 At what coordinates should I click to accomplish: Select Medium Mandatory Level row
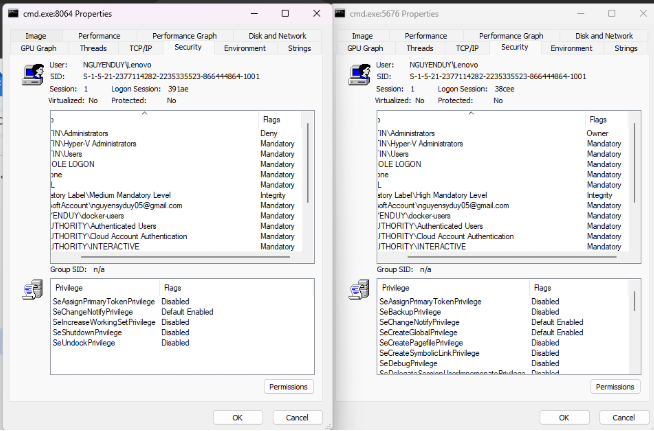click(x=176, y=195)
